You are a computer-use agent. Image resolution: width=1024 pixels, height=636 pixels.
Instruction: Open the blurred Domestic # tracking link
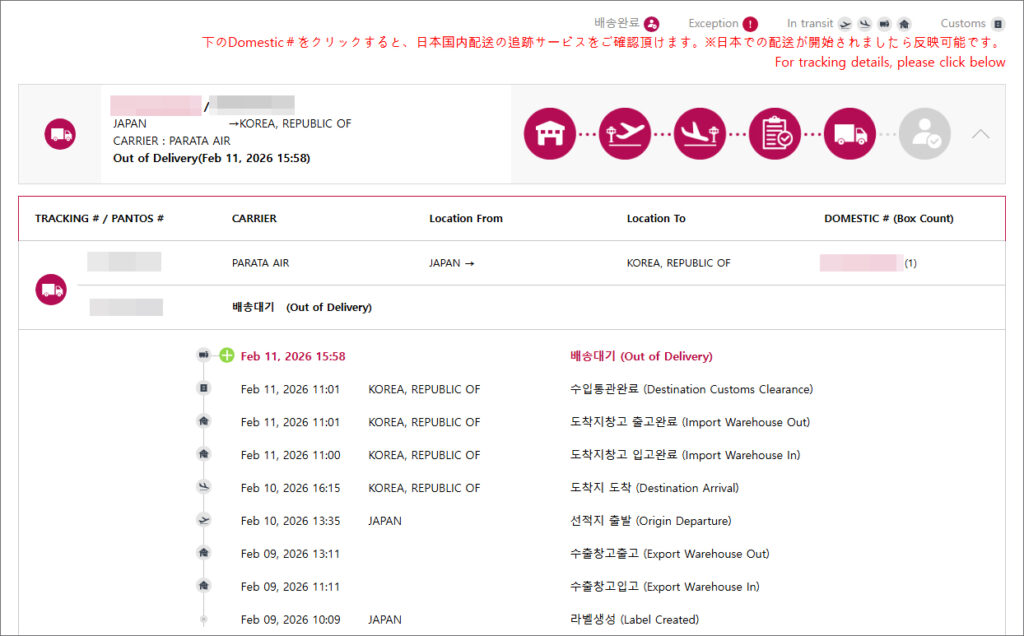pos(859,263)
